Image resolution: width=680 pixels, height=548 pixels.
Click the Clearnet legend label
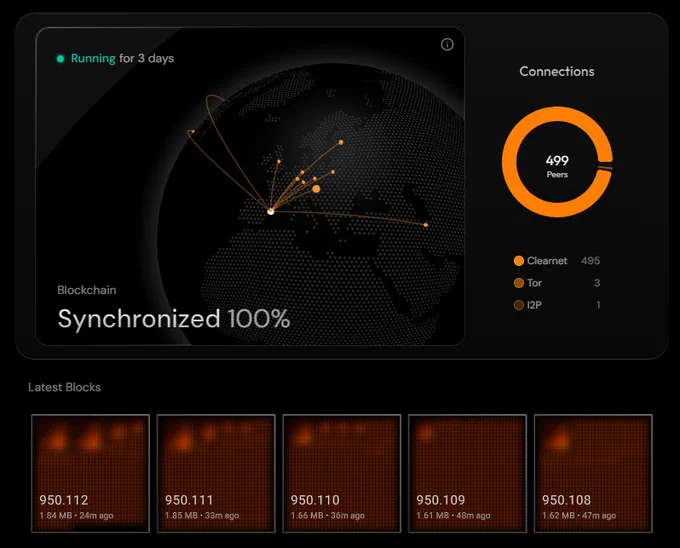click(x=547, y=261)
